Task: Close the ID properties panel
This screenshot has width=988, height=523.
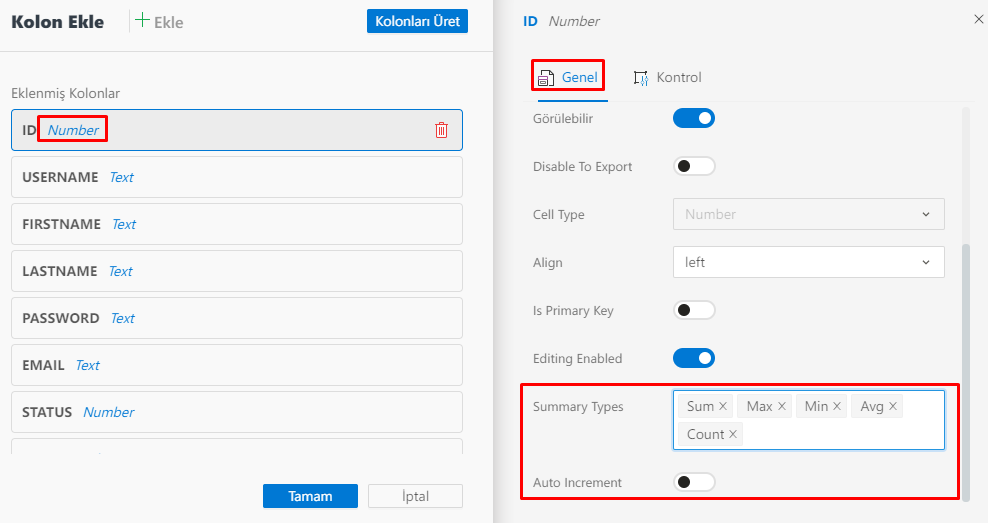Action: click(x=978, y=19)
